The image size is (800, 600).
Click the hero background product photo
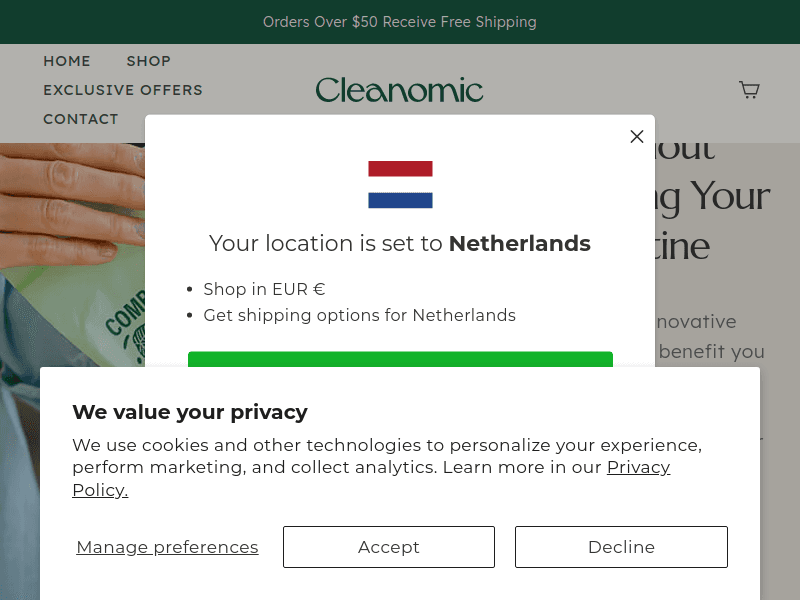tap(70, 250)
